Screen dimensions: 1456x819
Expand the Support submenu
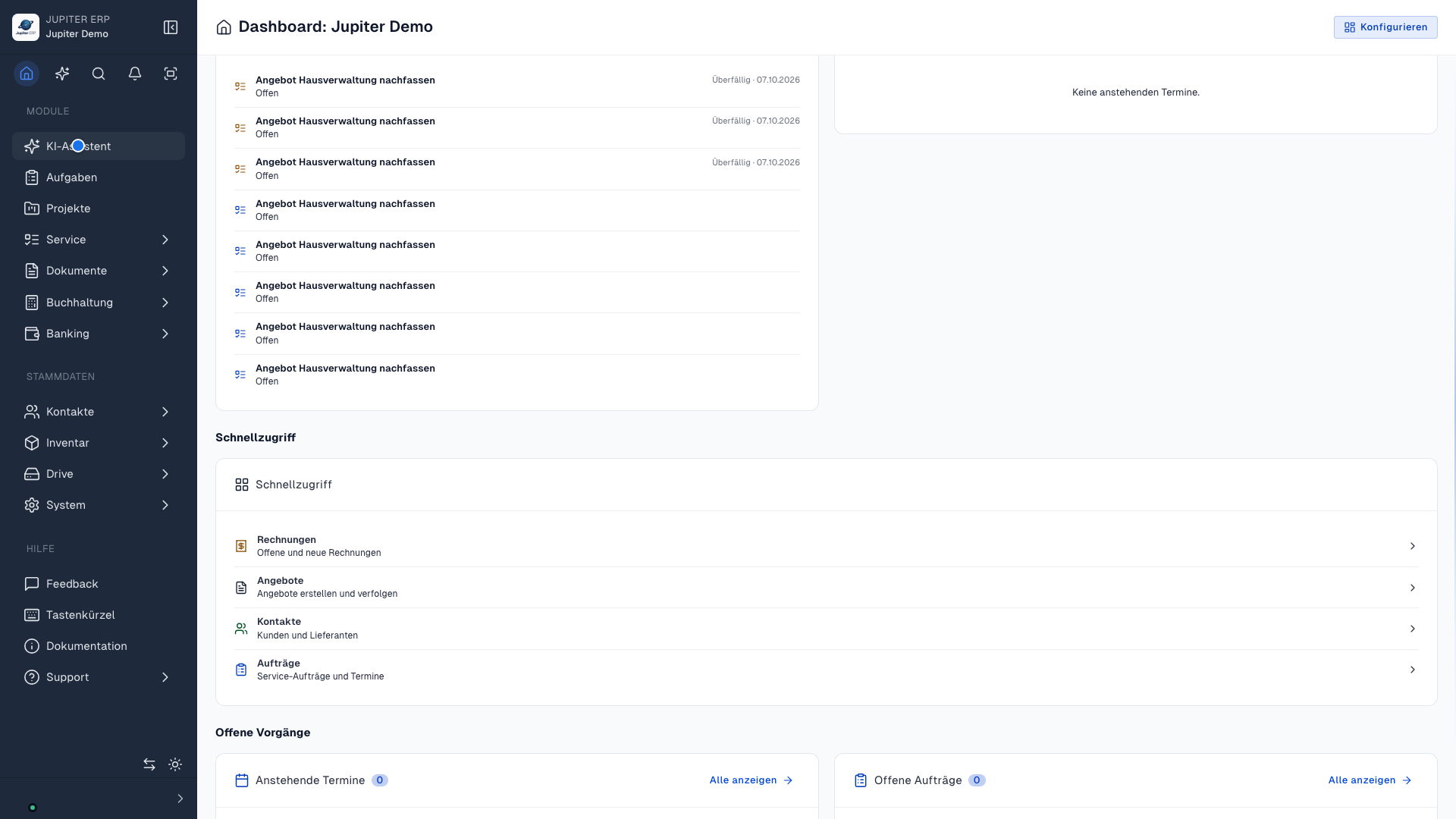pos(165,677)
